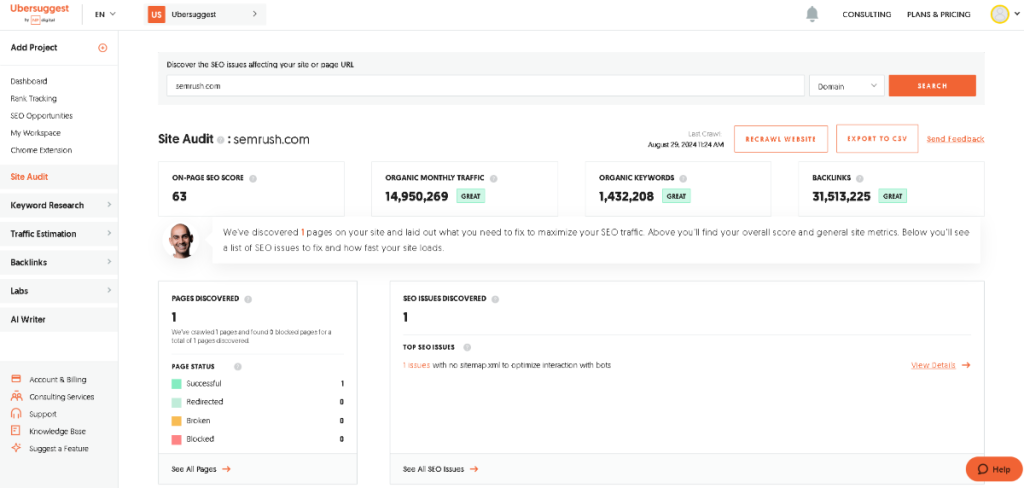Click the '1 issues' orange link text
The height and width of the screenshot is (488, 1024).
click(x=416, y=365)
